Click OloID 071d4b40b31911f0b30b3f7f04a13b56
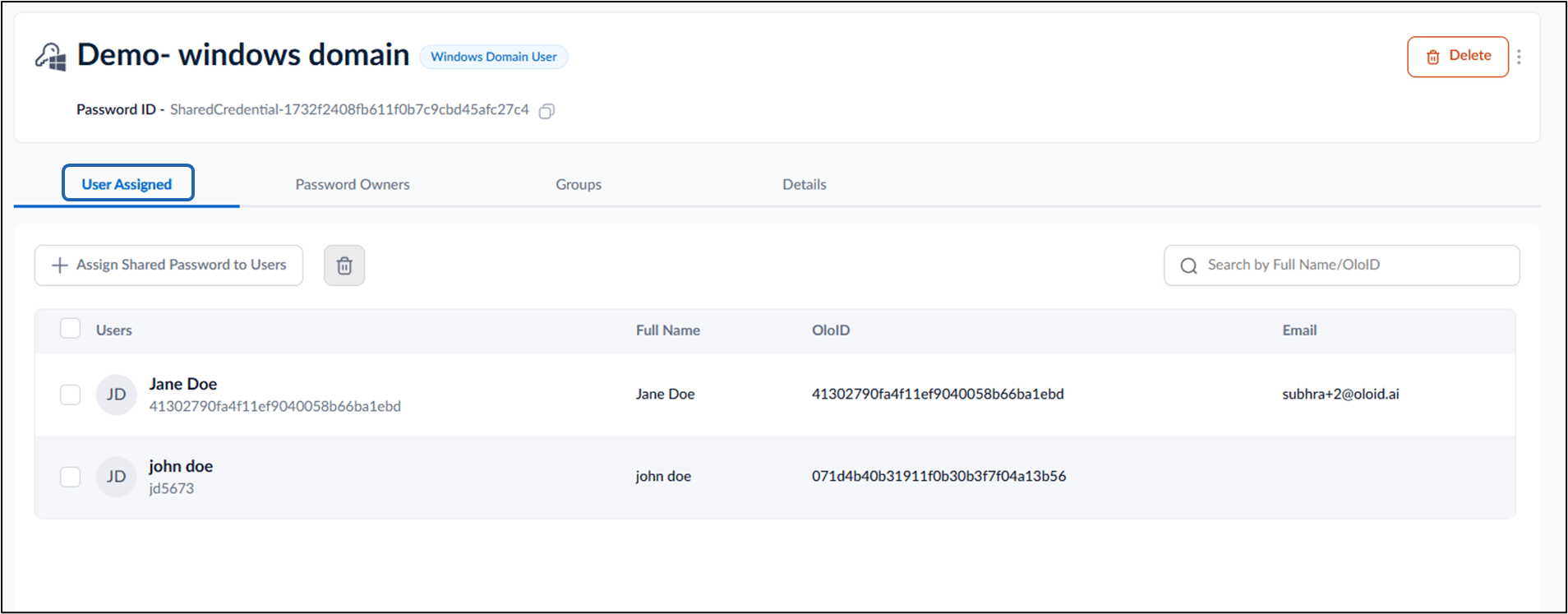 point(939,477)
